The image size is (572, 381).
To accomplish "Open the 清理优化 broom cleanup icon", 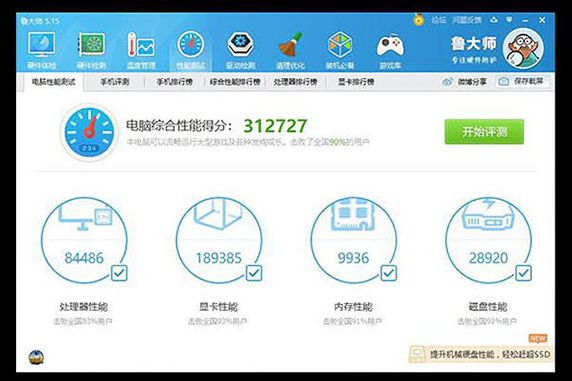I will pyautogui.click(x=290, y=50).
